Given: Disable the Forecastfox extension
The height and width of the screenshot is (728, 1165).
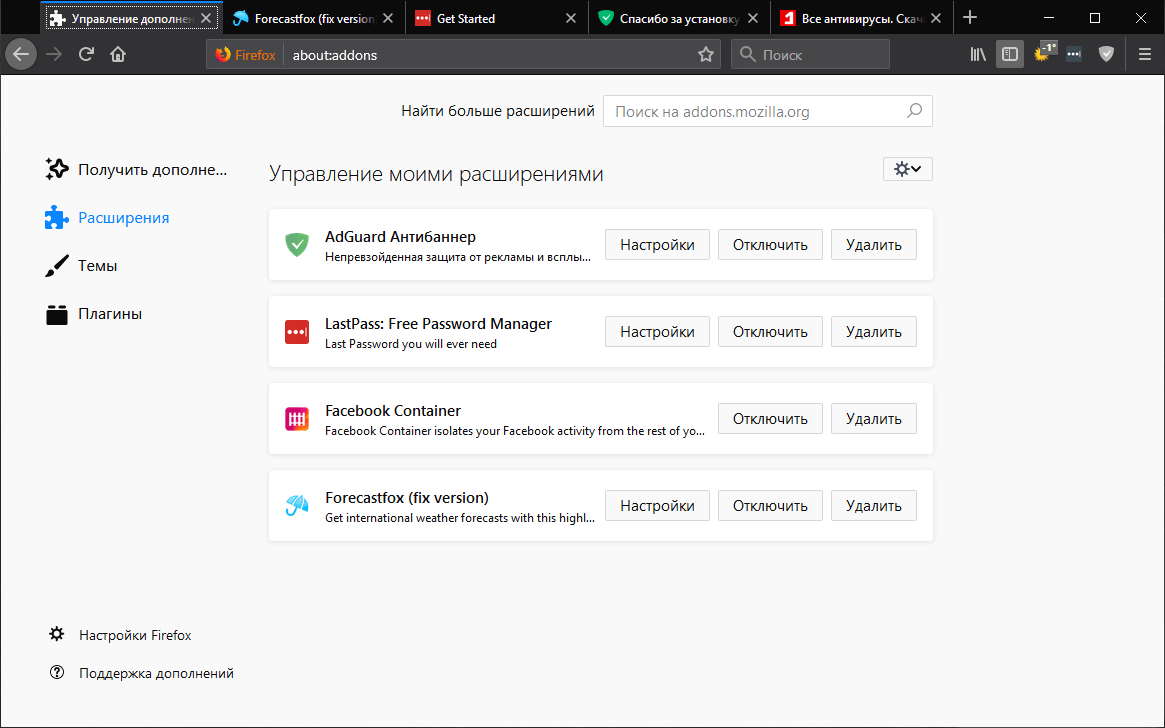Looking at the screenshot, I should [770, 505].
